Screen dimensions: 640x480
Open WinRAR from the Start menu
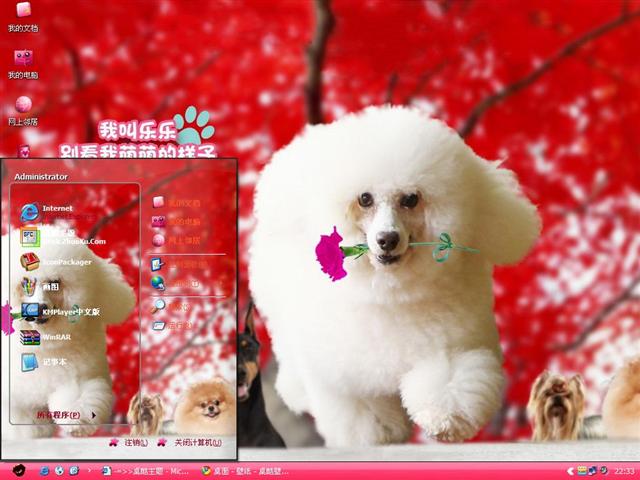(46, 337)
